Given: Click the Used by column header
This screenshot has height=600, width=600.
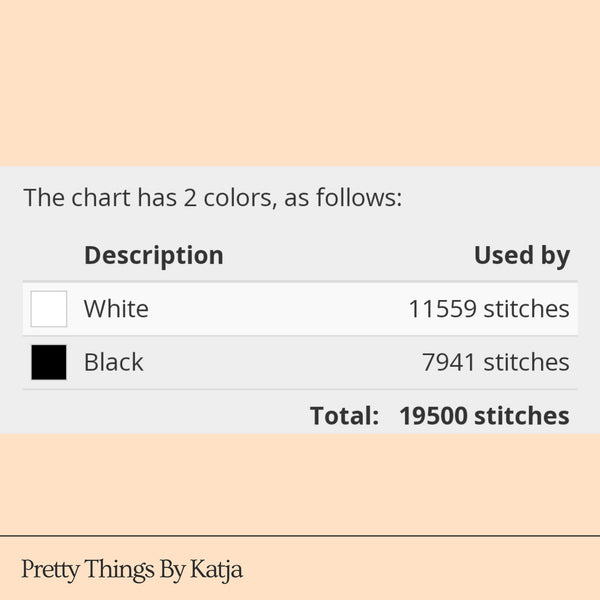Looking at the screenshot, I should (x=521, y=256).
